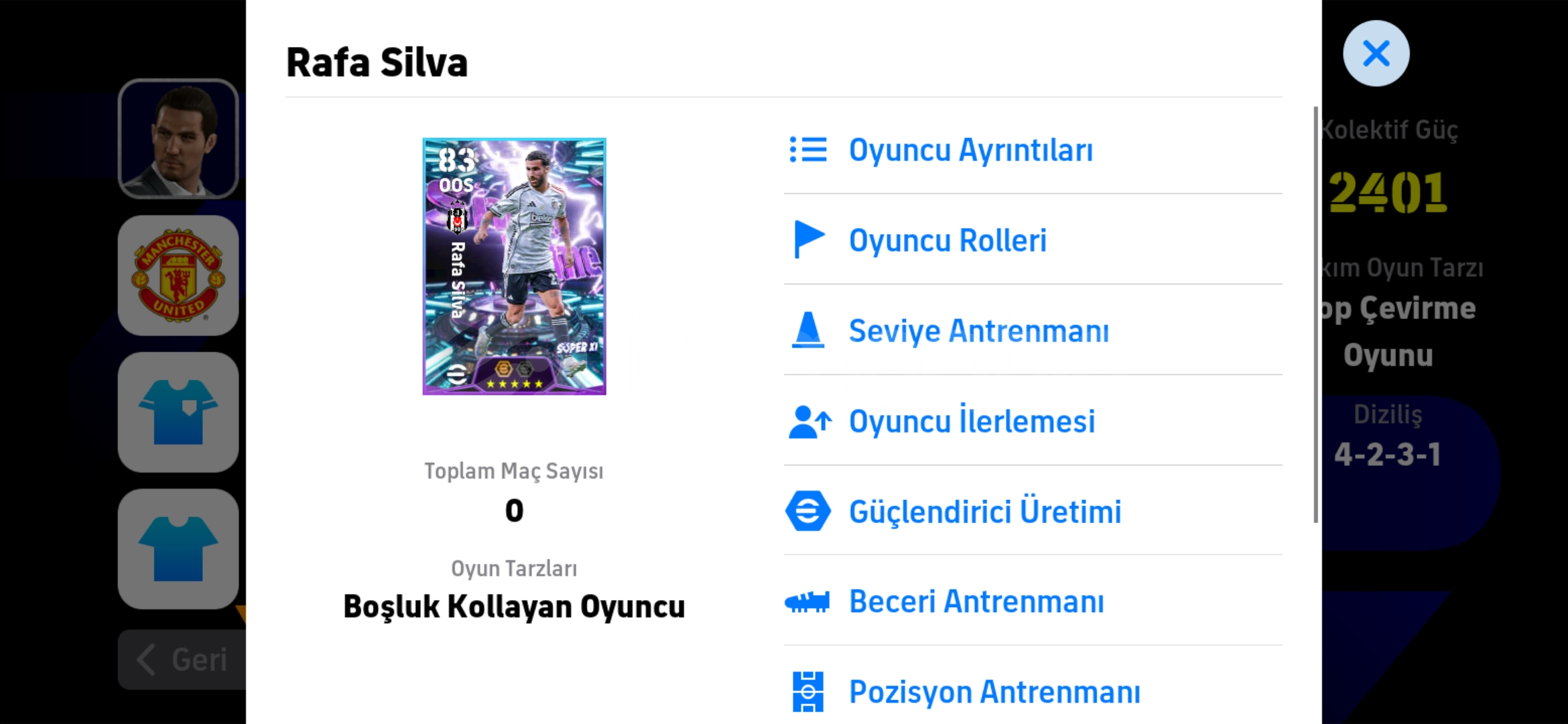Click the manager portrait thumbnail

(x=178, y=139)
